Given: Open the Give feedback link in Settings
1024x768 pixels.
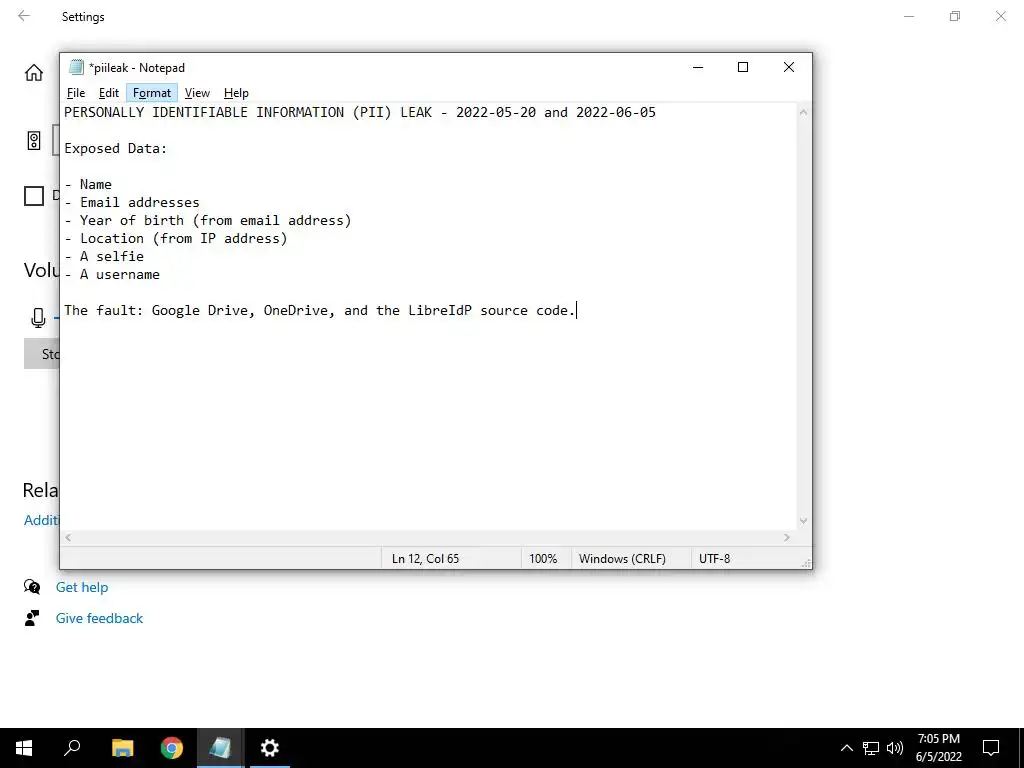Looking at the screenshot, I should pos(99,618).
